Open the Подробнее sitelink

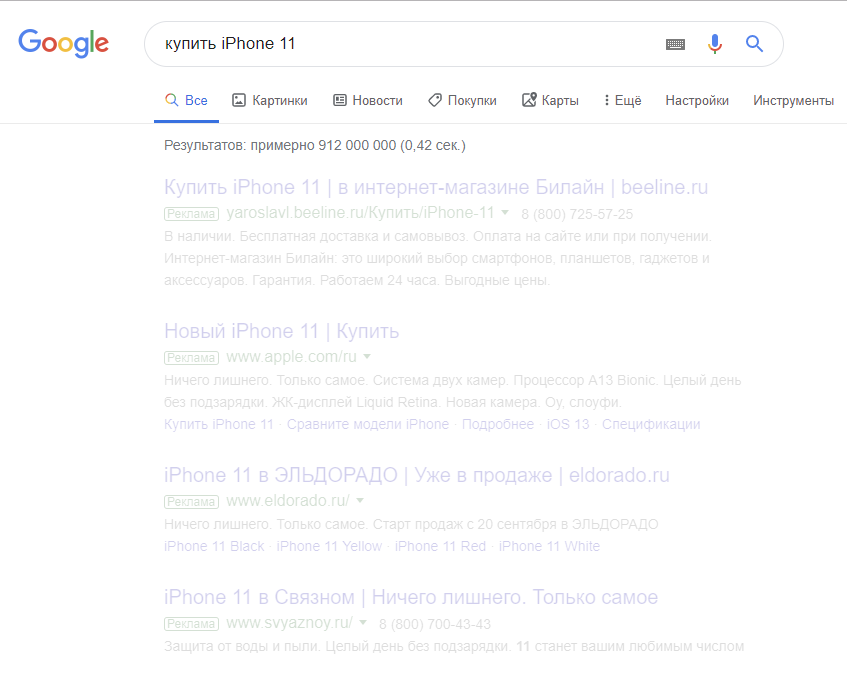coord(498,424)
